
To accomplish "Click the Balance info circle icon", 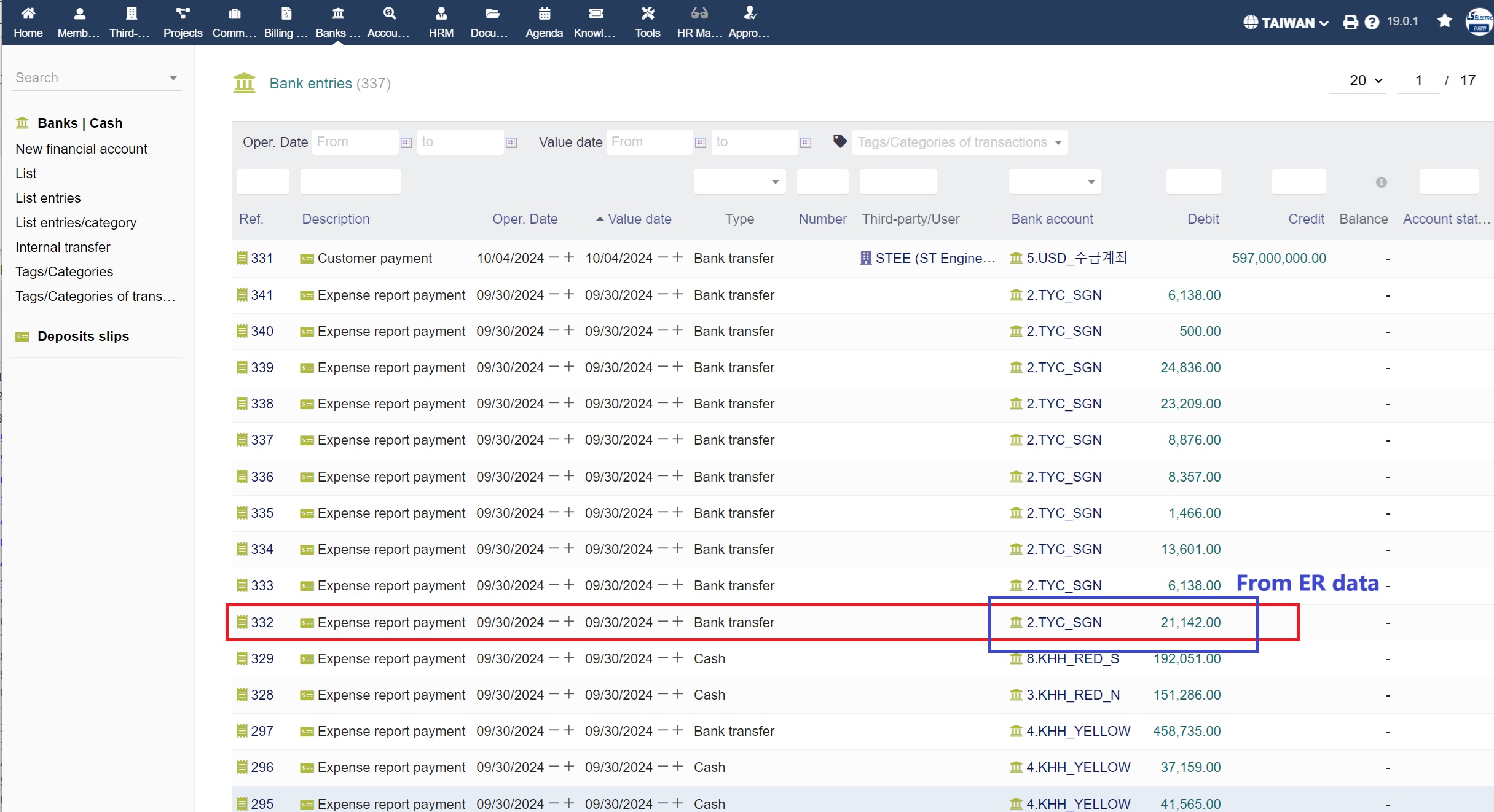I will (1381, 182).
